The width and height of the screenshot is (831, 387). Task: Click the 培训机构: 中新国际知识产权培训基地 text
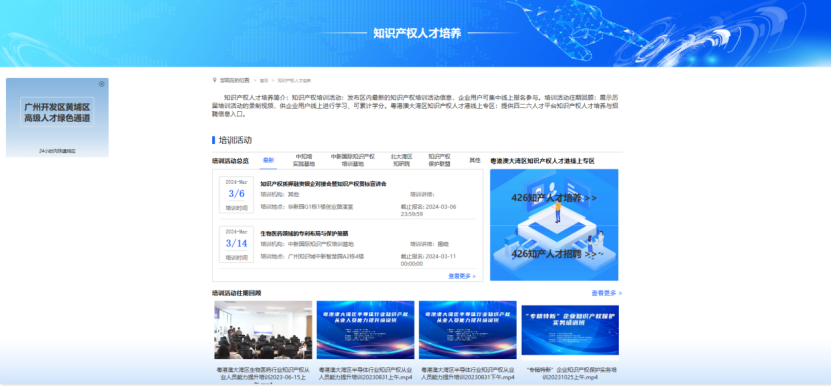(307, 244)
